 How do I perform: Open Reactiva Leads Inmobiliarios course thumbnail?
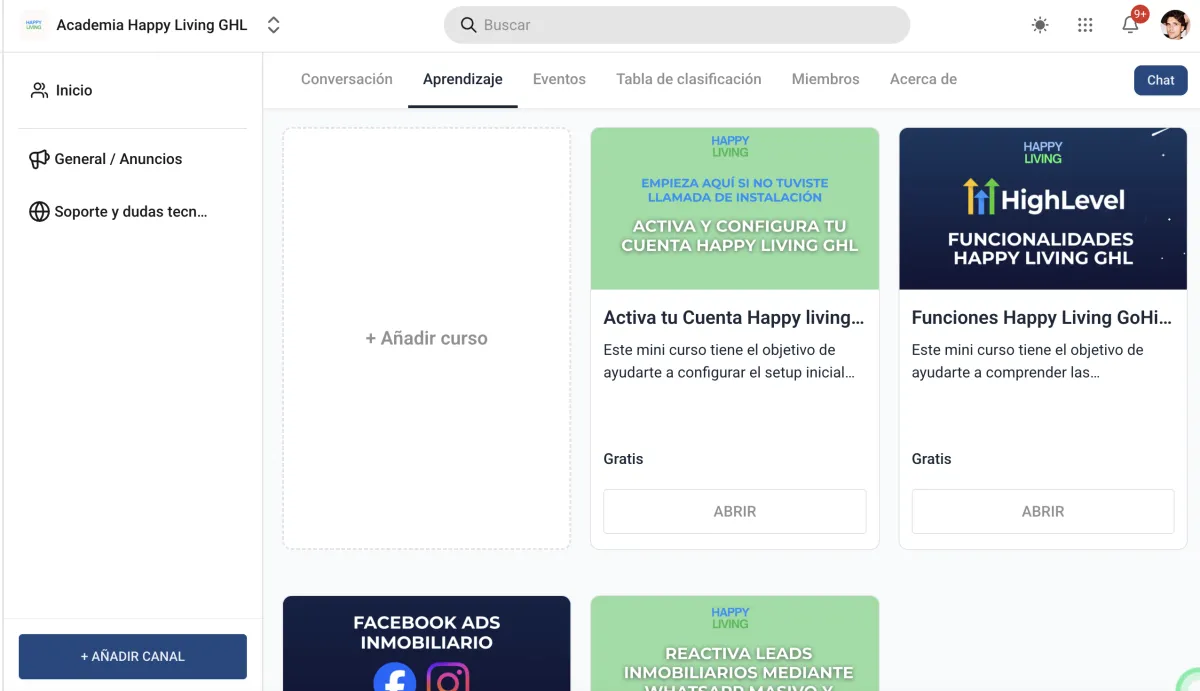coord(735,643)
